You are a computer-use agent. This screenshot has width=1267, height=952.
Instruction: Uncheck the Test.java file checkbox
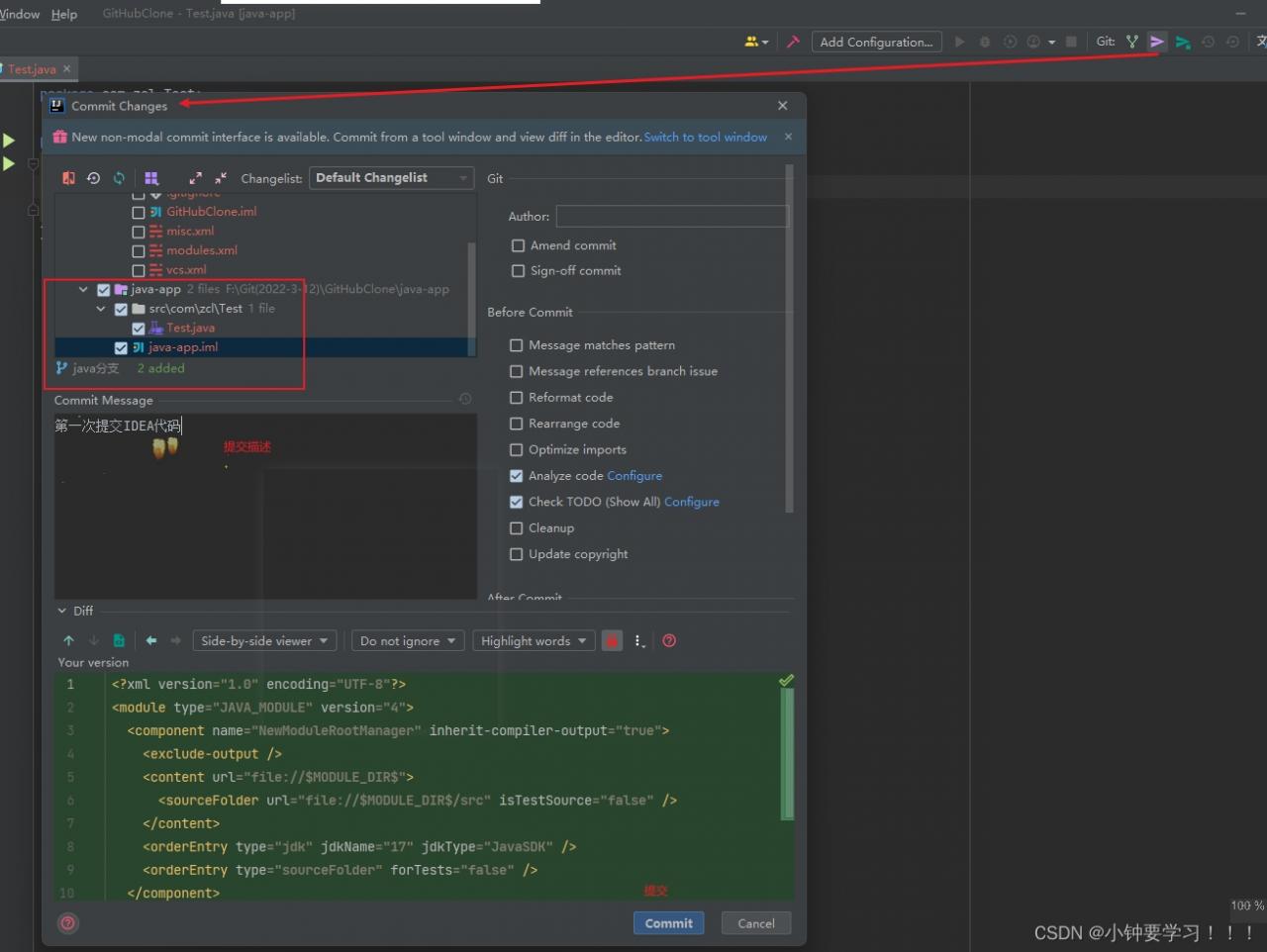(139, 329)
